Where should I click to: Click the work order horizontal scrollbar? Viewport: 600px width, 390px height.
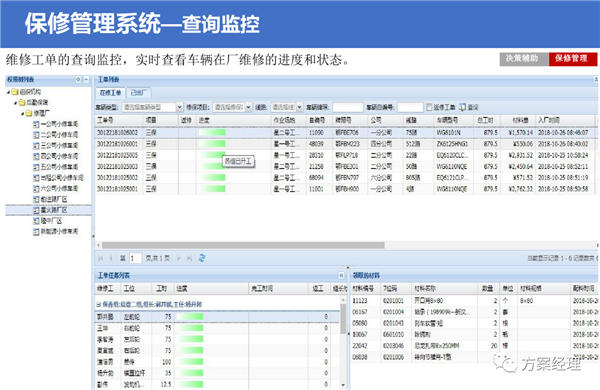(243, 245)
